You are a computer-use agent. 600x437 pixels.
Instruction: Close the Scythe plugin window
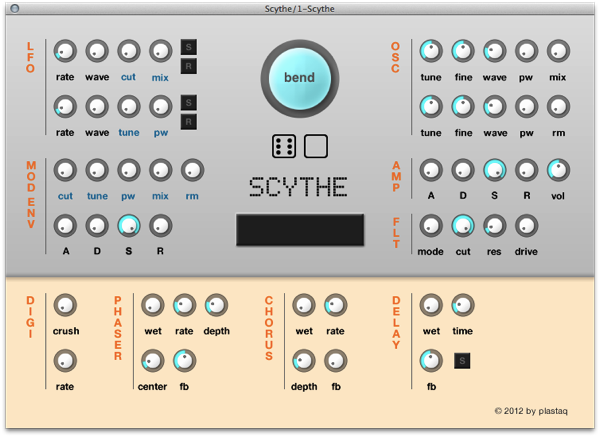click(x=15, y=8)
